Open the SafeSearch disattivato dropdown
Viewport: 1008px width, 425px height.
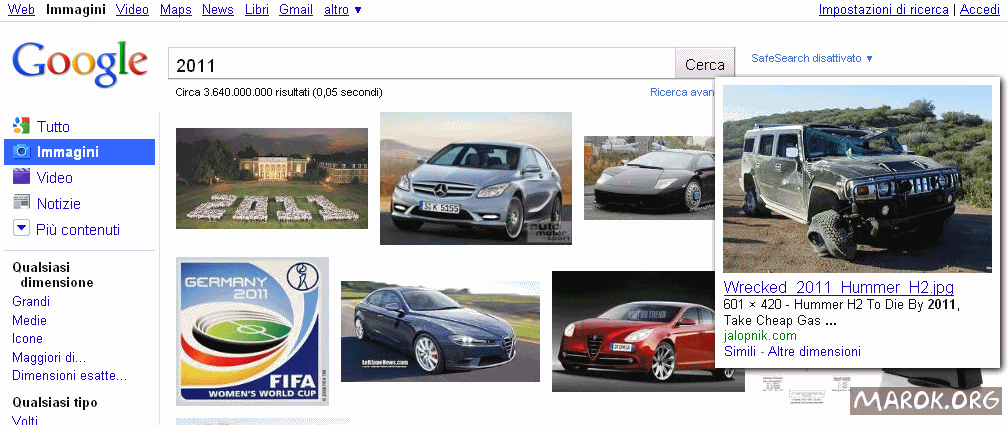point(812,58)
